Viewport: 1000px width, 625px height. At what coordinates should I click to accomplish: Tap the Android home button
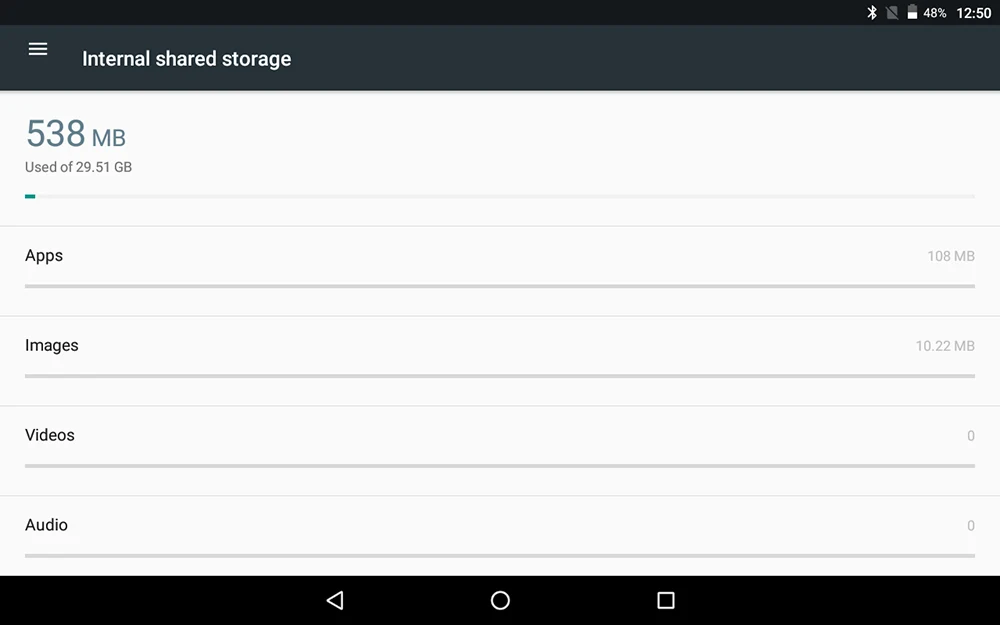click(500, 600)
